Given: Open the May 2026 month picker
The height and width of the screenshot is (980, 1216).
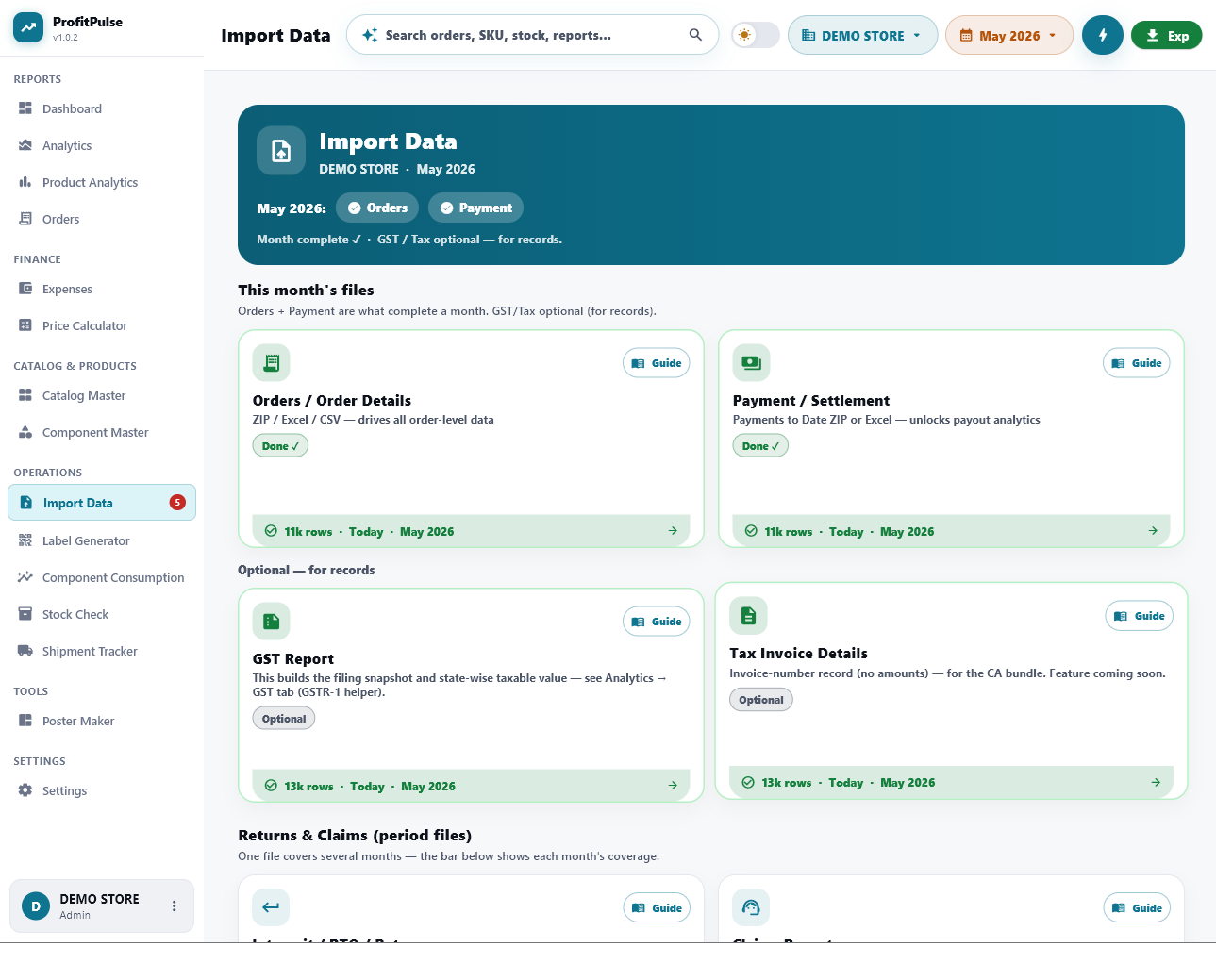Looking at the screenshot, I should point(1008,35).
